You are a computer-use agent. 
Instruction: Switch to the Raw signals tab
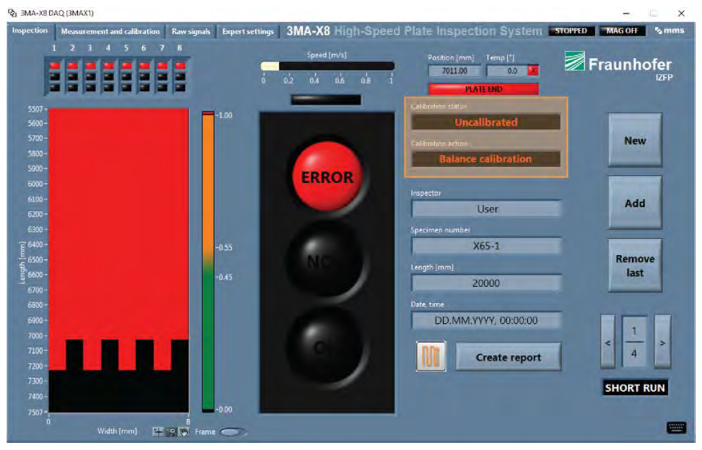191,32
